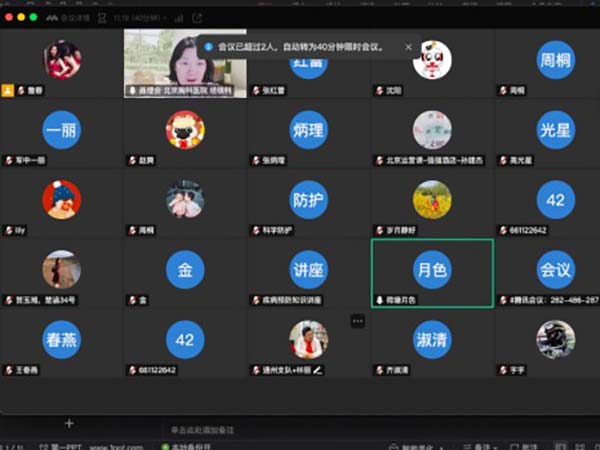Image resolution: width=600 pixels, height=450 pixels.
Task: Click the 金 participant avatar
Action: click(184, 269)
